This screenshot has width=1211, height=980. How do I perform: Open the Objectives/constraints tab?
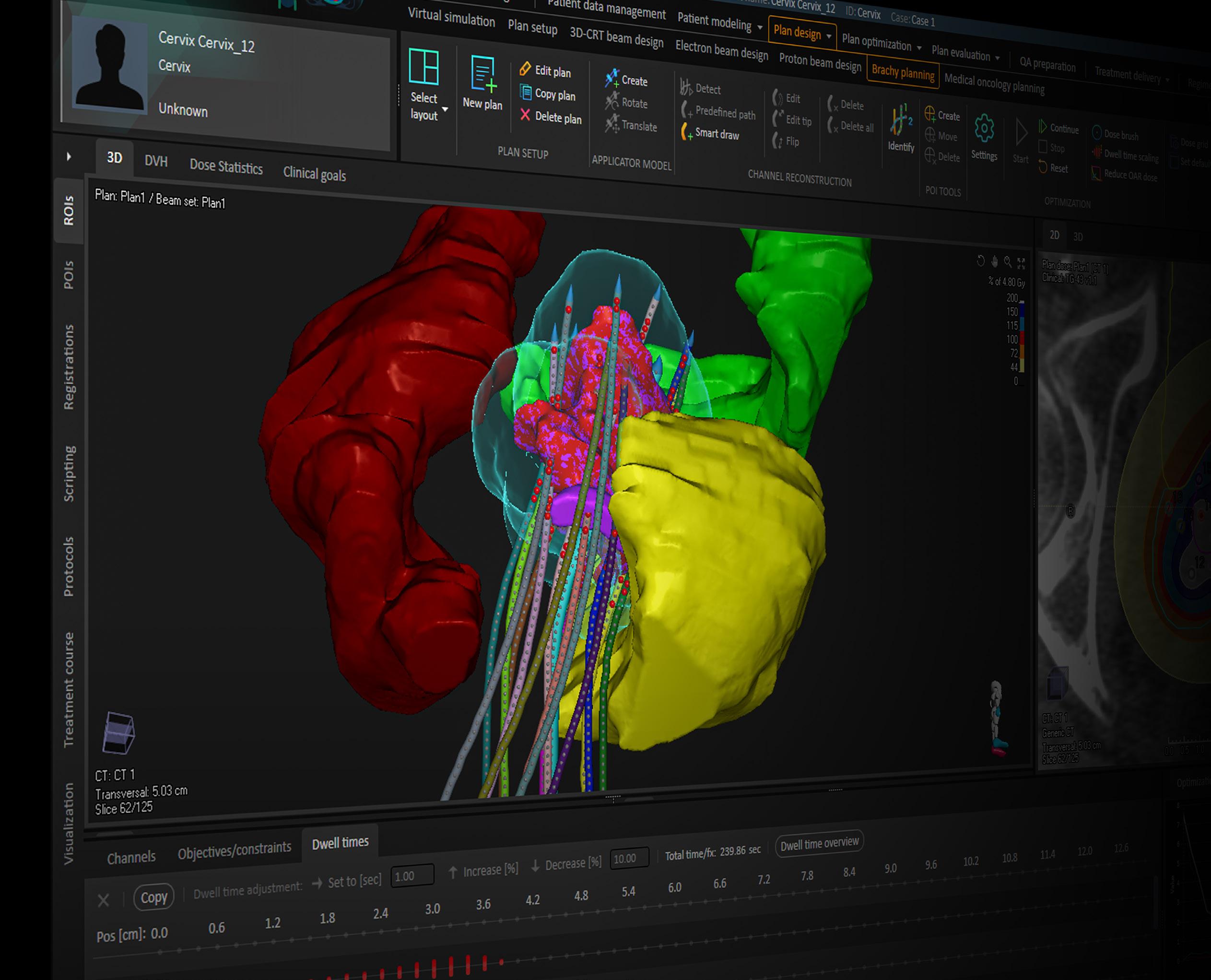tap(234, 851)
